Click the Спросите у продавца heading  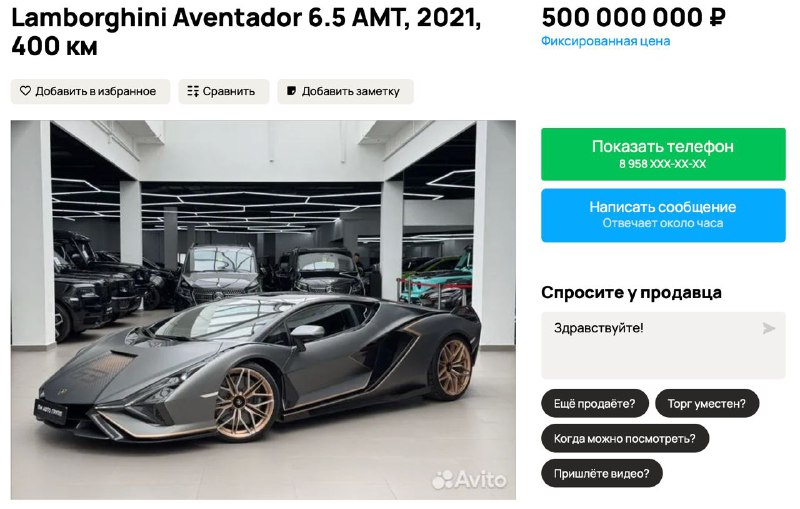click(631, 293)
